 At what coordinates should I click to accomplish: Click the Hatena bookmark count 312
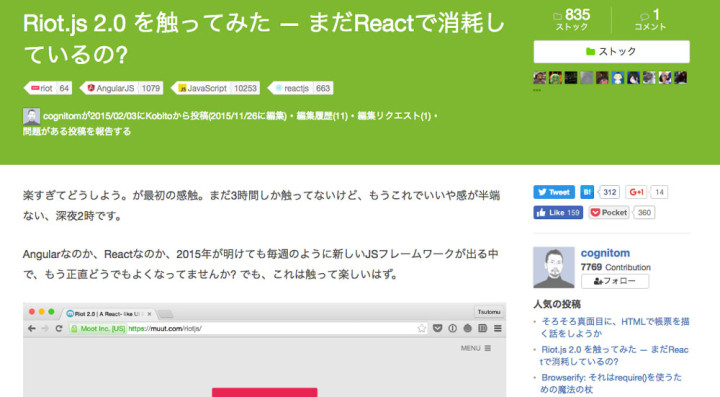coord(609,192)
